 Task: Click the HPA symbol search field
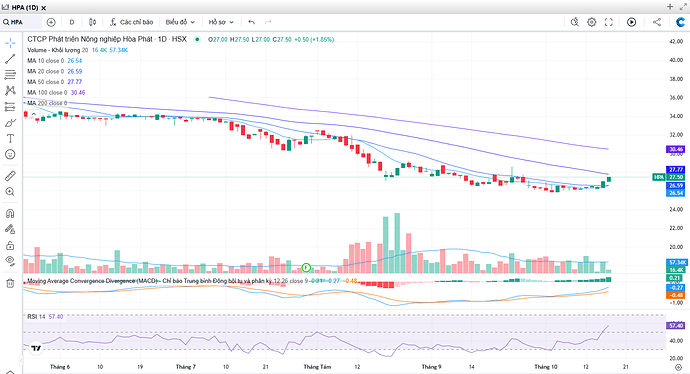[21, 22]
